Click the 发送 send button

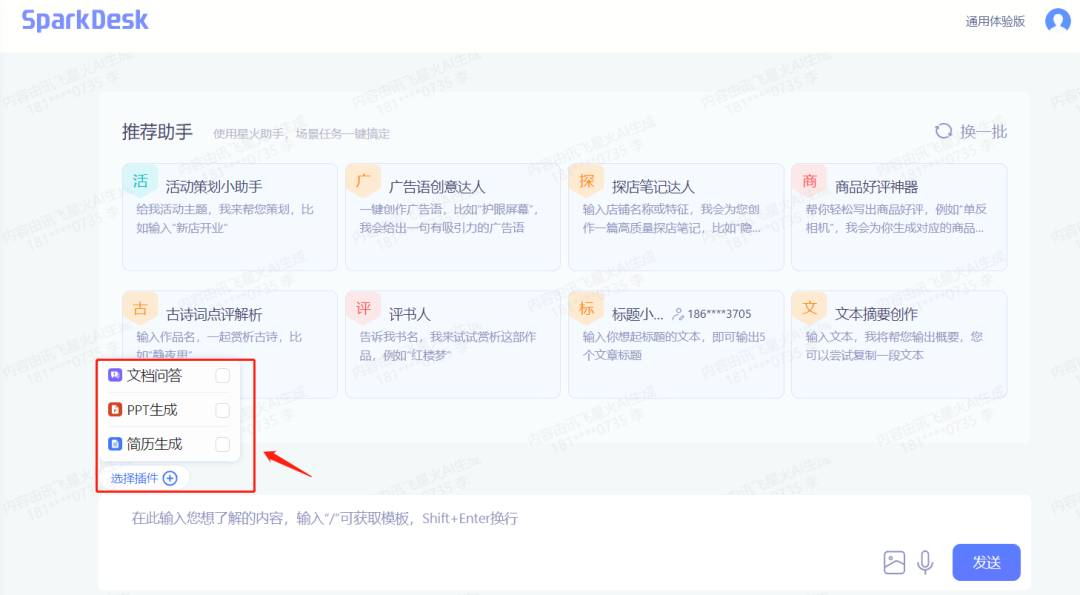click(986, 563)
